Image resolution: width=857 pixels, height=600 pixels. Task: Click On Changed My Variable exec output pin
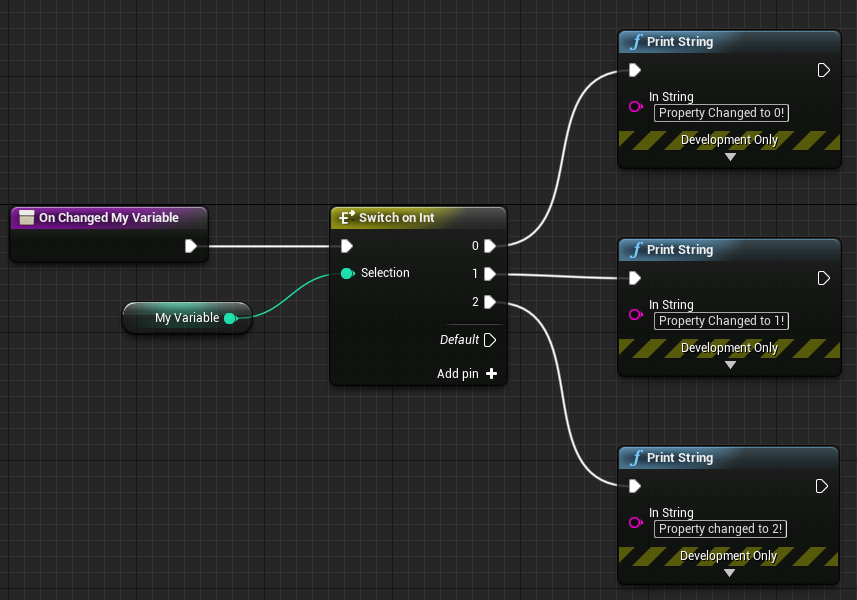coord(191,246)
